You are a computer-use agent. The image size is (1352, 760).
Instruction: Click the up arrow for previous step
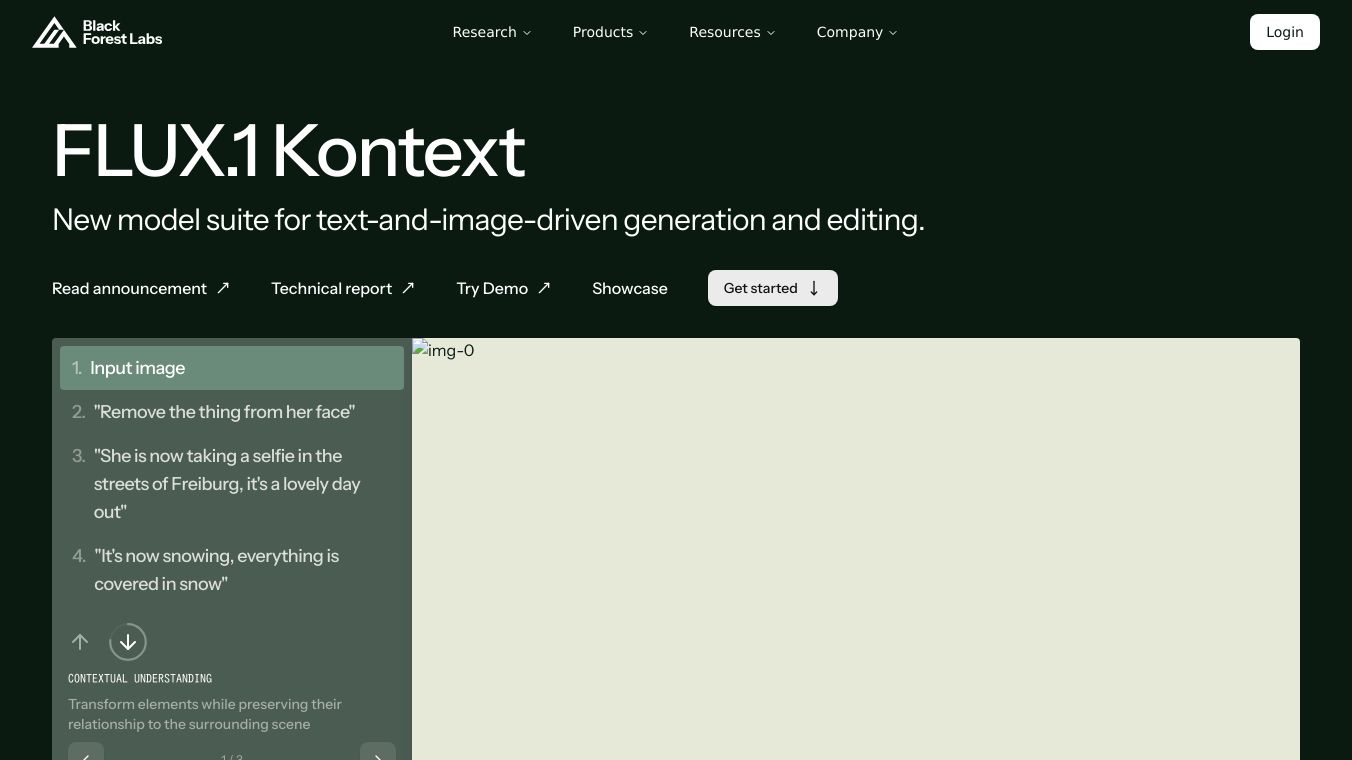coord(80,642)
